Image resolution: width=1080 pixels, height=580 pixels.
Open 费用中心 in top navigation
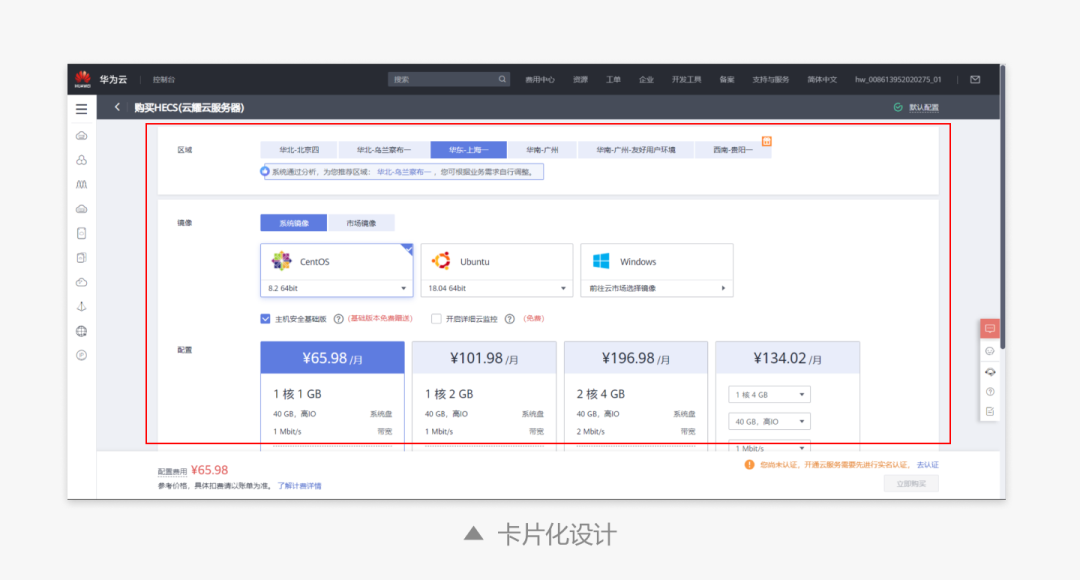point(539,79)
